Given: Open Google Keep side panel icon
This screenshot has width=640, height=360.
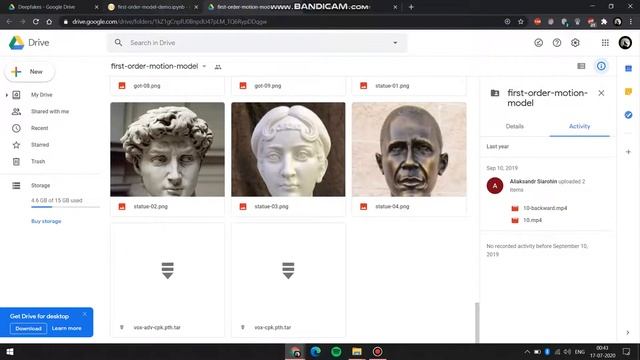Looking at the screenshot, I should coord(629,92).
